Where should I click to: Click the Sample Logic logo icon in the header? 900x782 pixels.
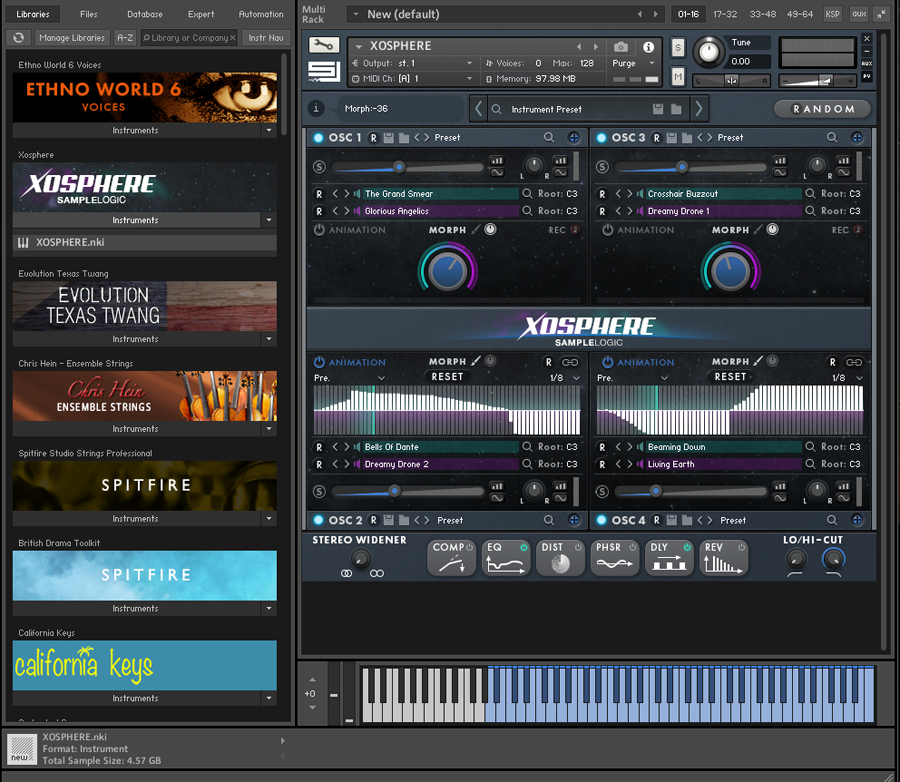coord(323,71)
